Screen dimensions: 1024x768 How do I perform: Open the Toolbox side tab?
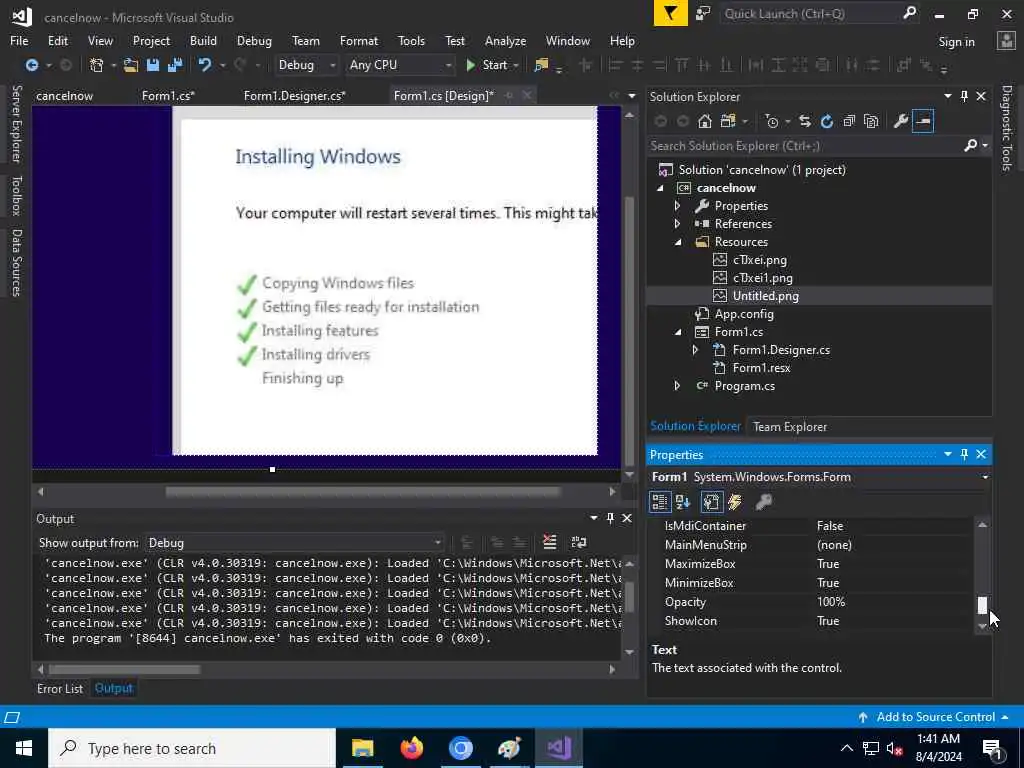coord(17,195)
